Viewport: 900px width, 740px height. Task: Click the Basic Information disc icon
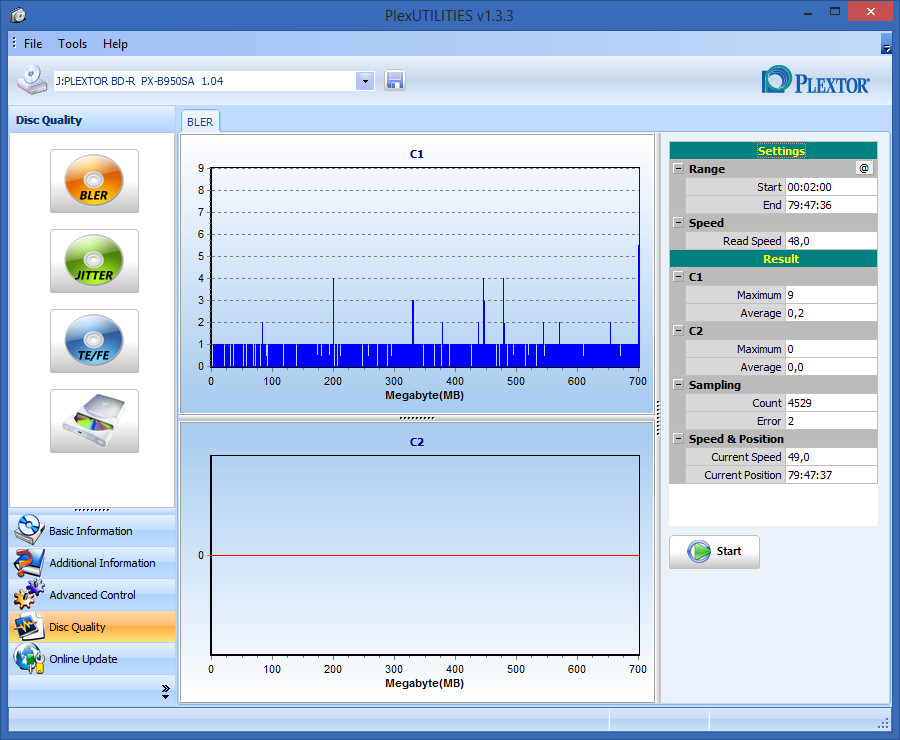(x=29, y=530)
